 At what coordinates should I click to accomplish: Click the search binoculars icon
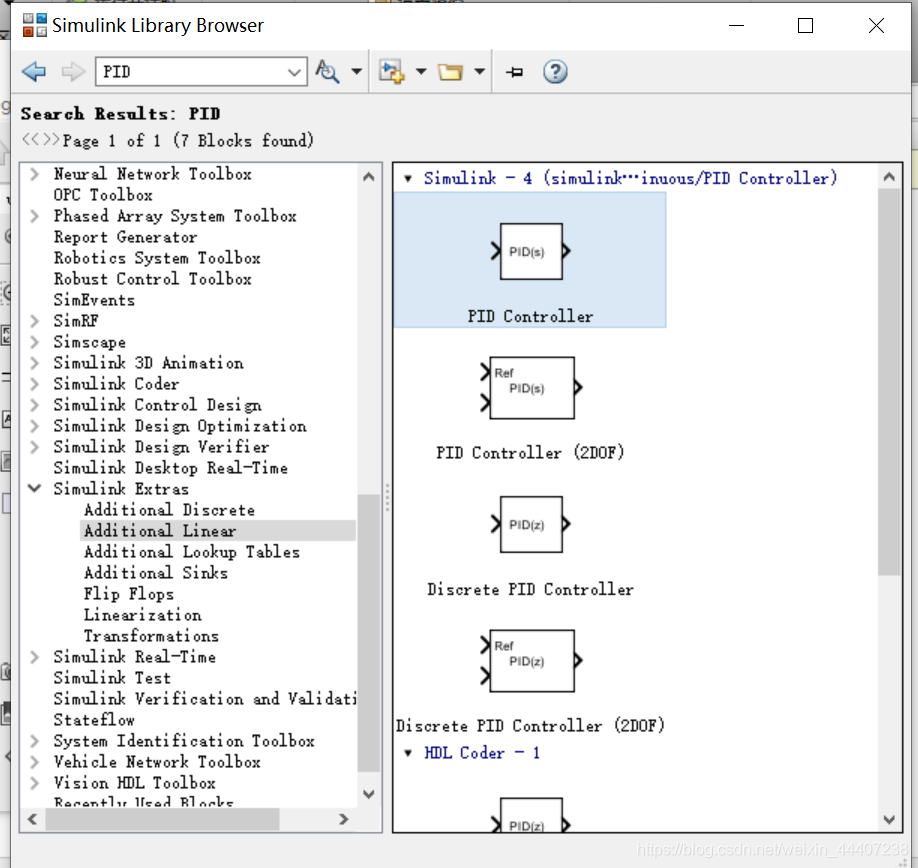click(x=327, y=72)
